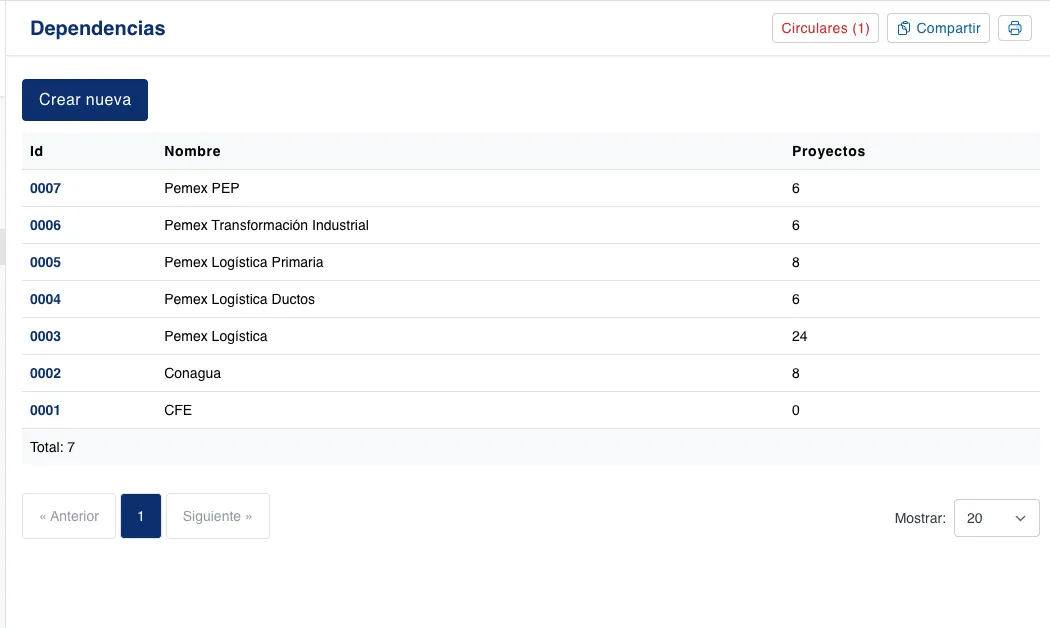Open the Mostrar page-size dropdown
The height and width of the screenshot is (628, 1050).
(996, 518)
